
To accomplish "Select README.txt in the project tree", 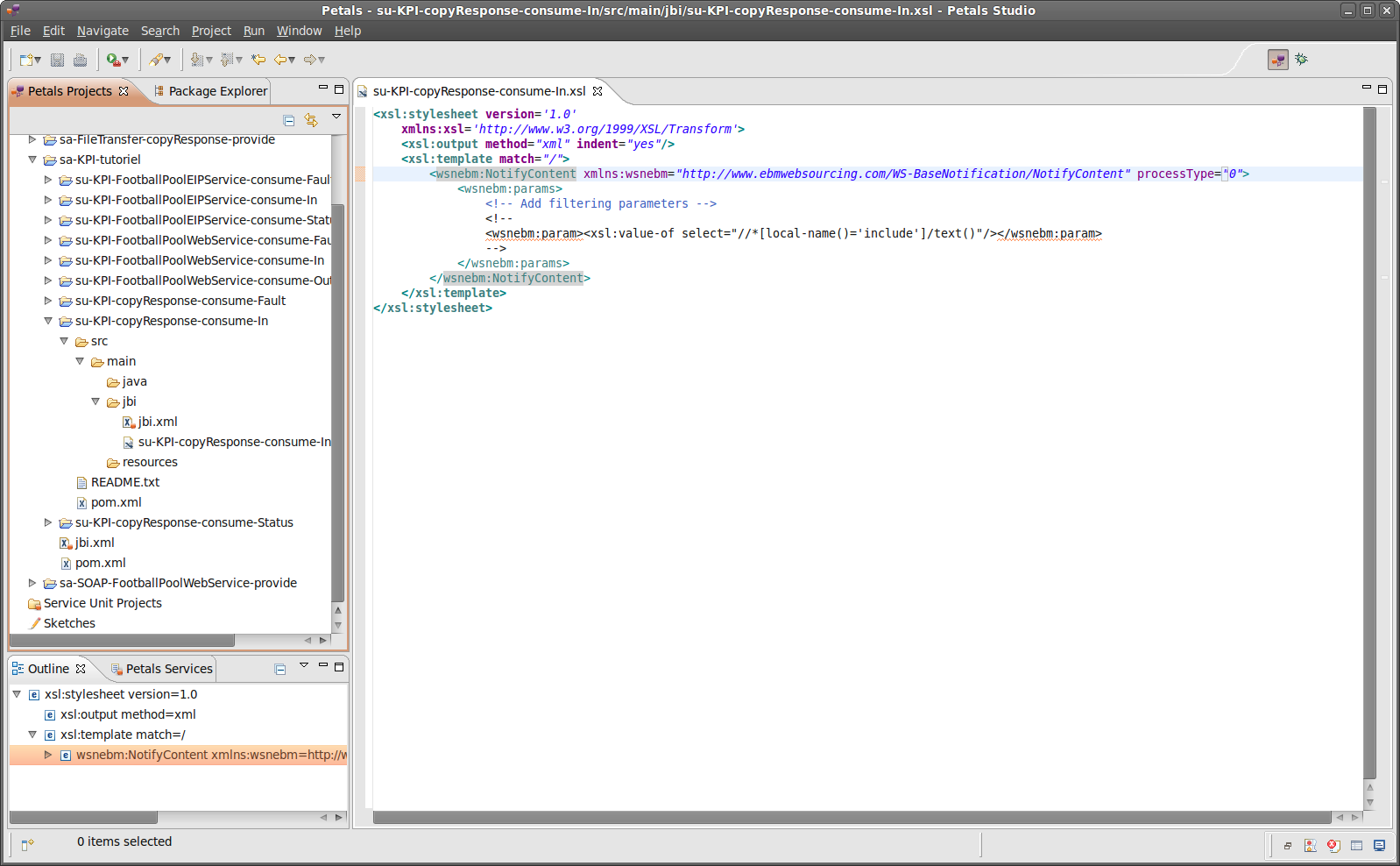I will point(124,482).
